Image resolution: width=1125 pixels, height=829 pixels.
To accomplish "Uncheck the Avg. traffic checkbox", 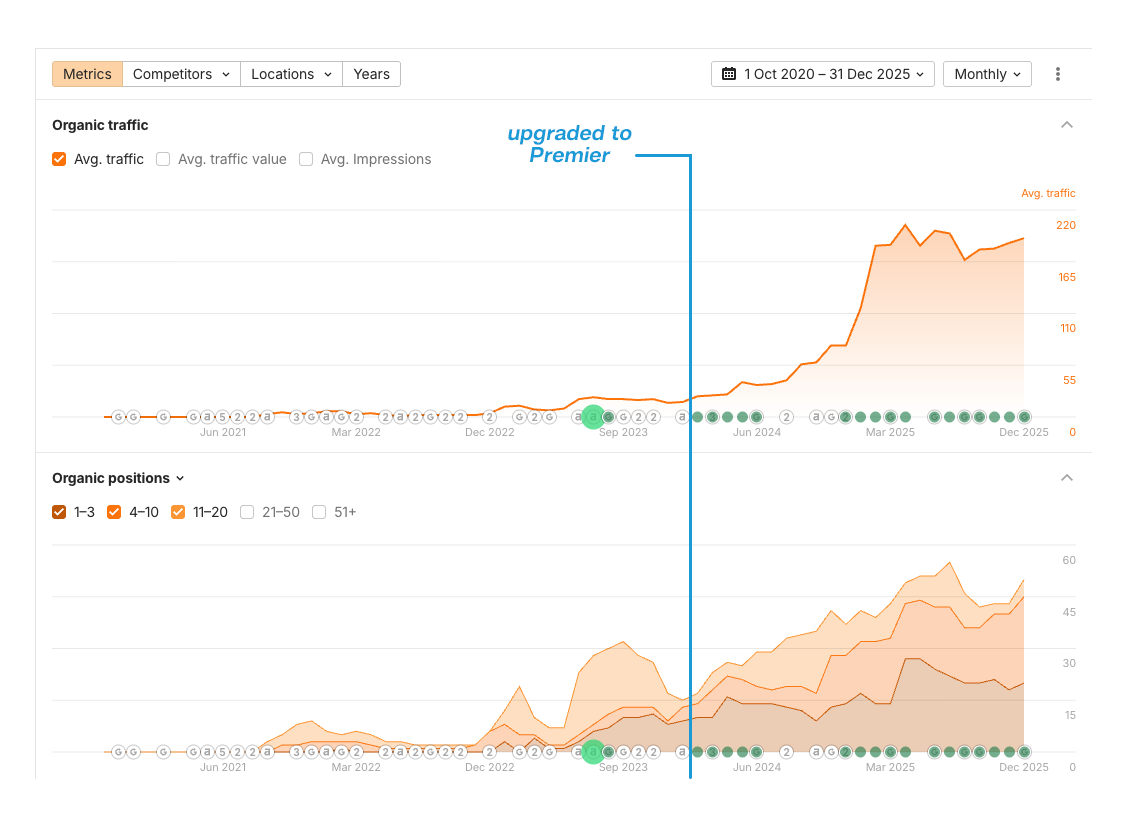I will (x=59, y=159).
